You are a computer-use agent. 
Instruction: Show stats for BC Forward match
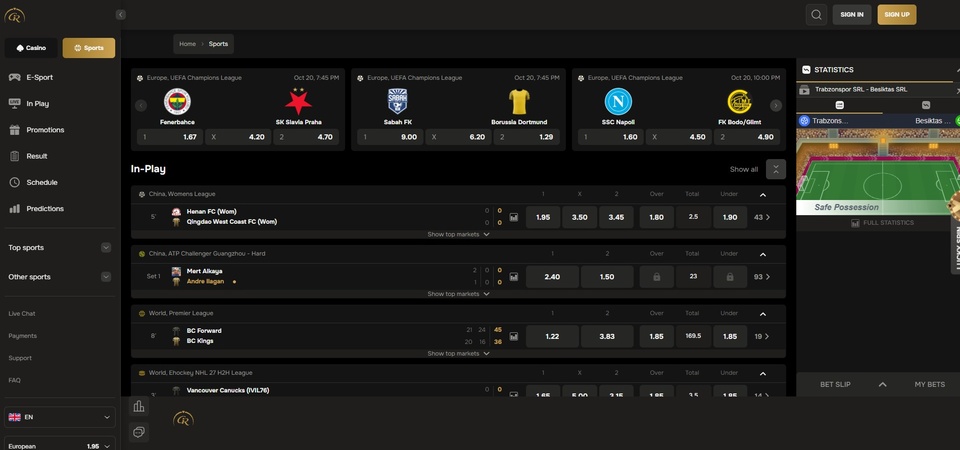514,336
